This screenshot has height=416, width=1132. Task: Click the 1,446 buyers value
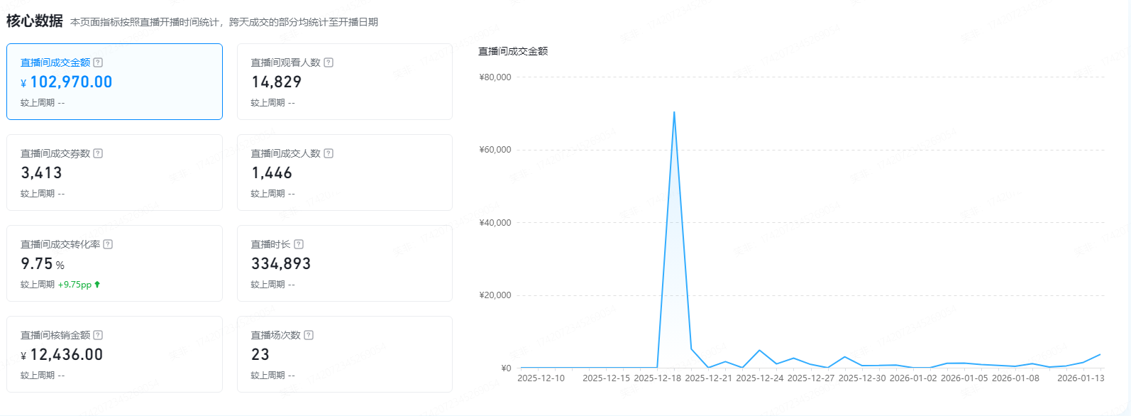click(271, 173)
